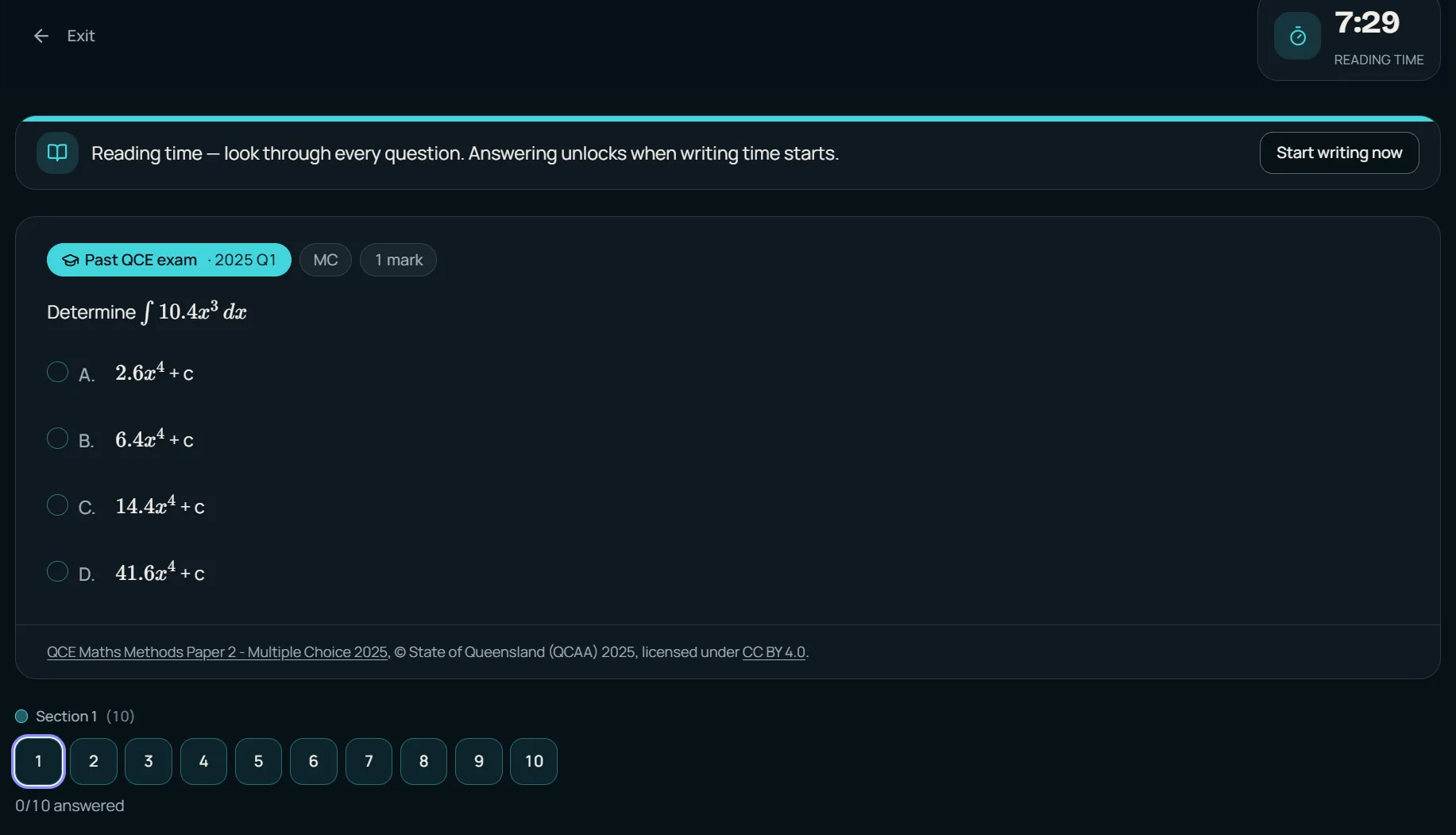Click the Exit label text
This screenshot has width=1456, height=835.
pos(81,36)
